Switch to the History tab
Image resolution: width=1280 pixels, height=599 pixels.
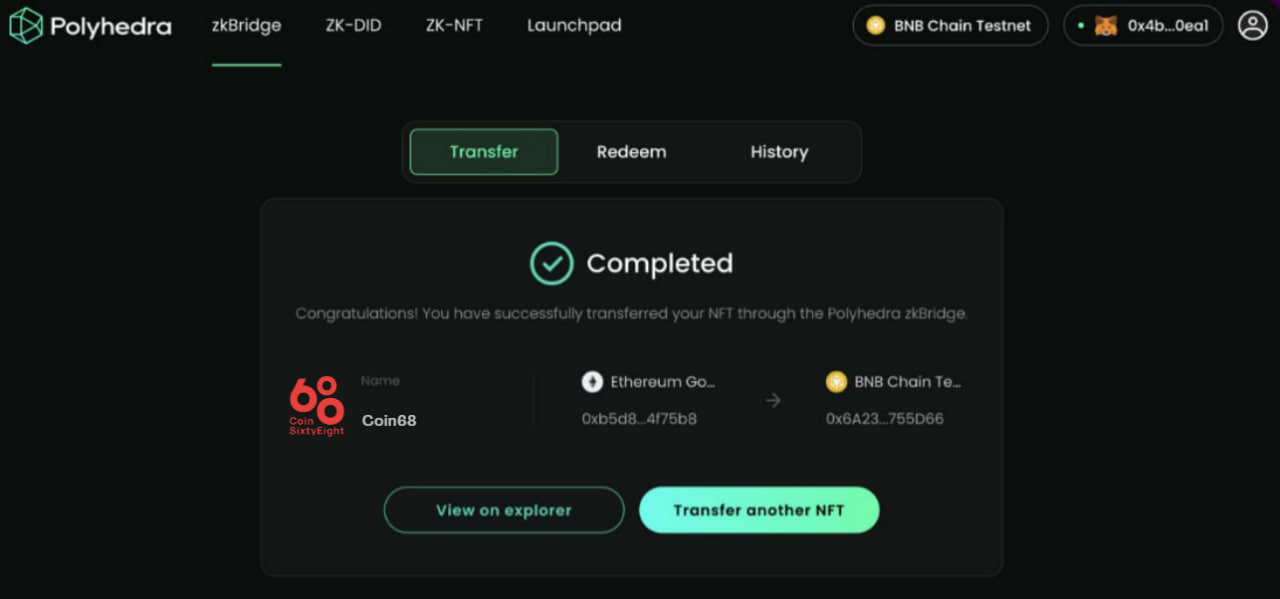click(779, 152)
